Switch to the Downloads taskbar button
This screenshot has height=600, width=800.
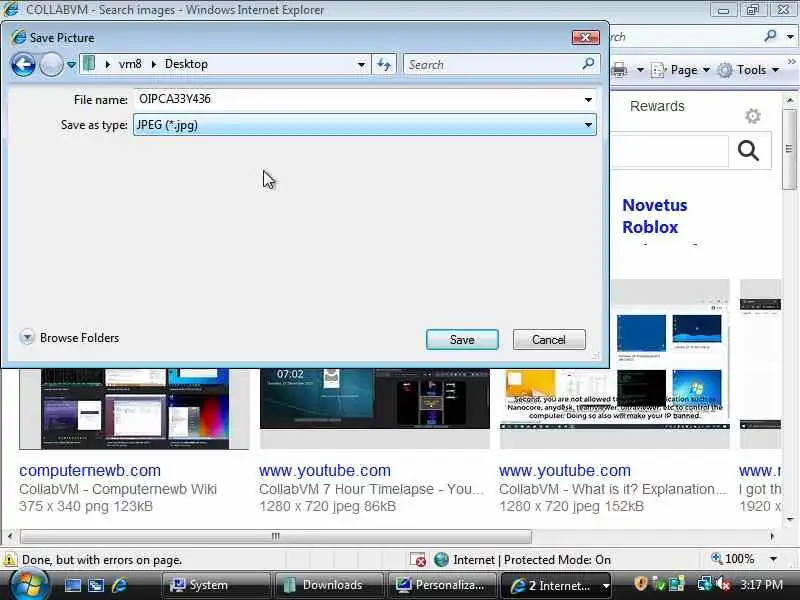[329, 585]
